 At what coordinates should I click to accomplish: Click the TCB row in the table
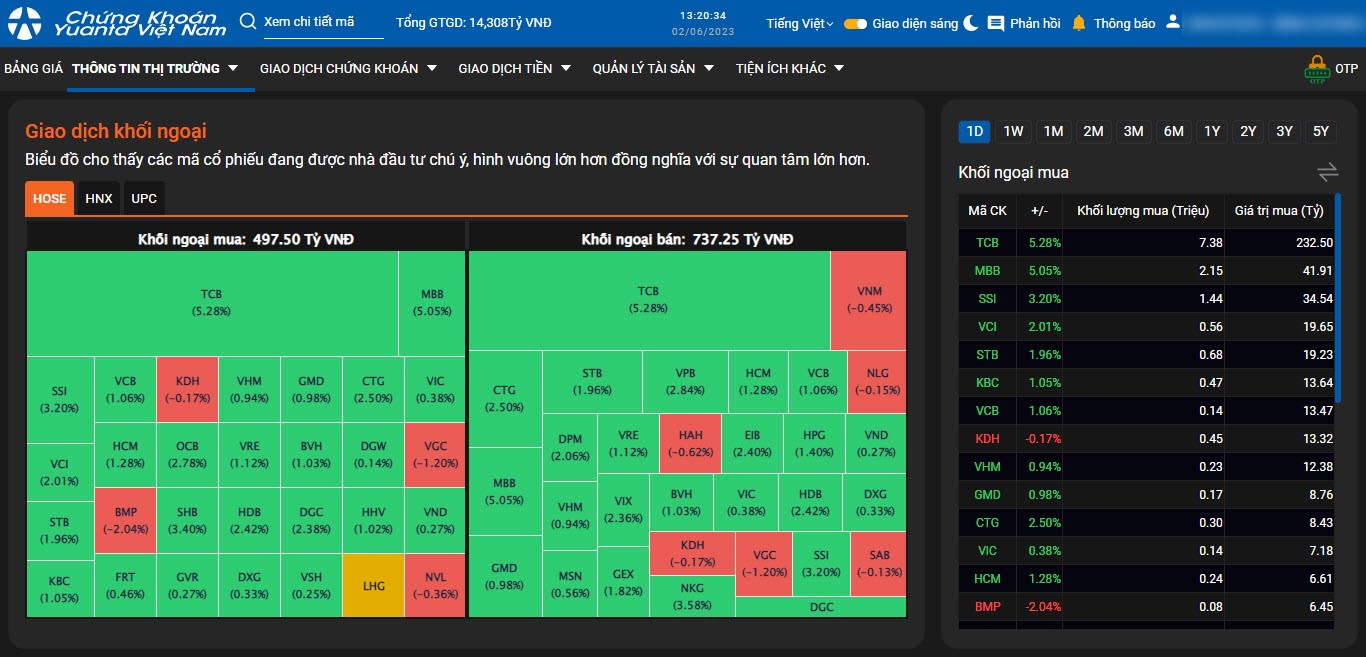[1146, 242]
